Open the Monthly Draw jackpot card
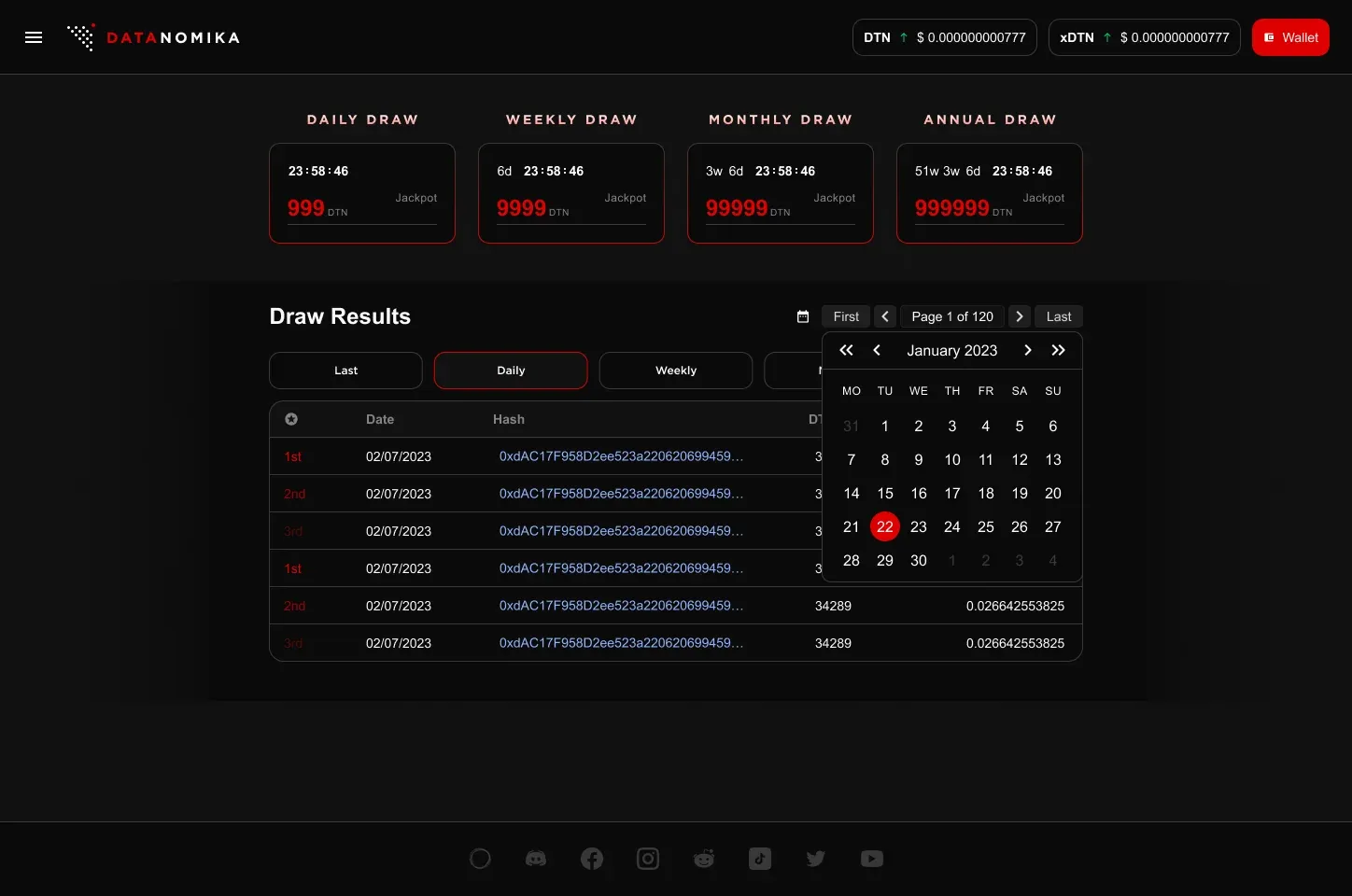This screenshot has height=896, width=1352. point(781,193)
